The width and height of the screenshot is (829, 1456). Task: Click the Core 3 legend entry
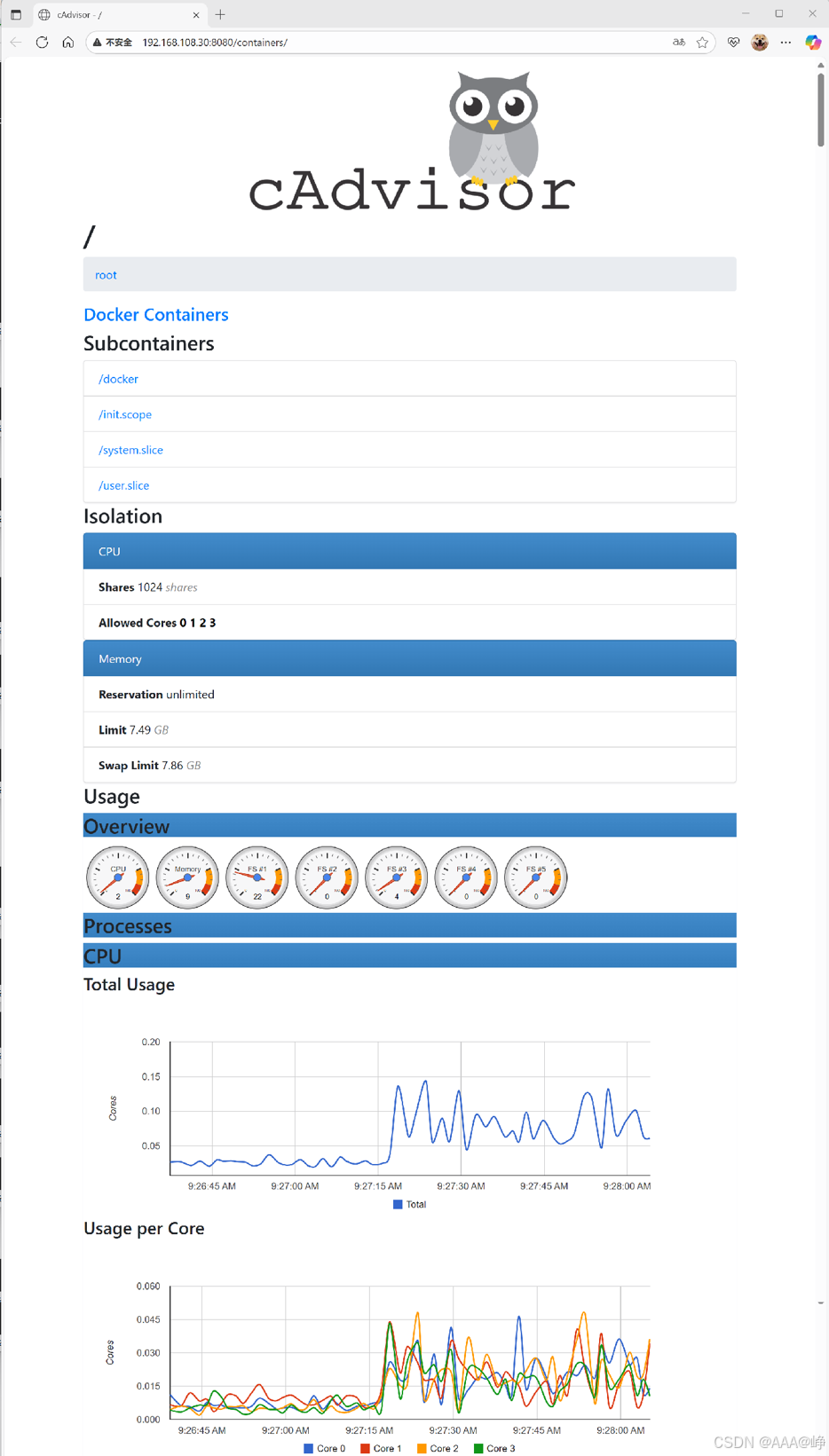(494, 1448)
